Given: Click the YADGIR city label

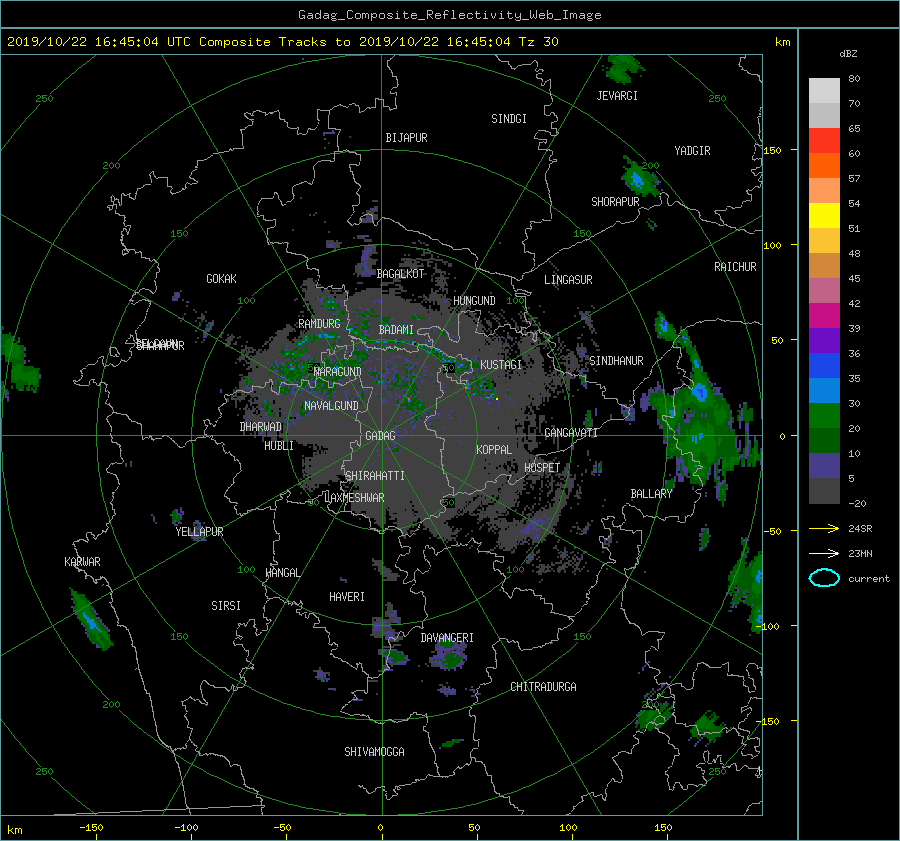Looking at the screenshot, I should pyautogui.click(x=692, y=151).
